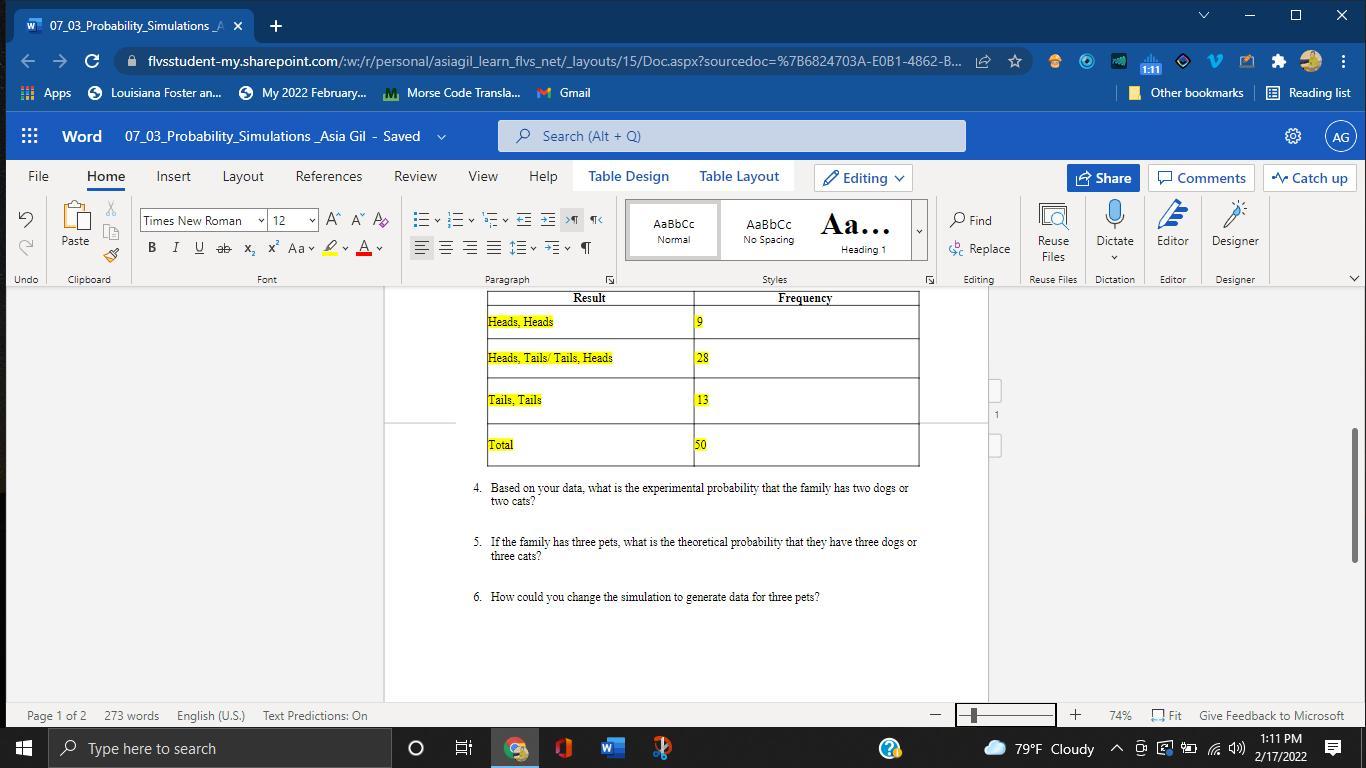The image size is (1366, 768).
Task: Click the Undo arrow icon
Action: click(26, 220)
